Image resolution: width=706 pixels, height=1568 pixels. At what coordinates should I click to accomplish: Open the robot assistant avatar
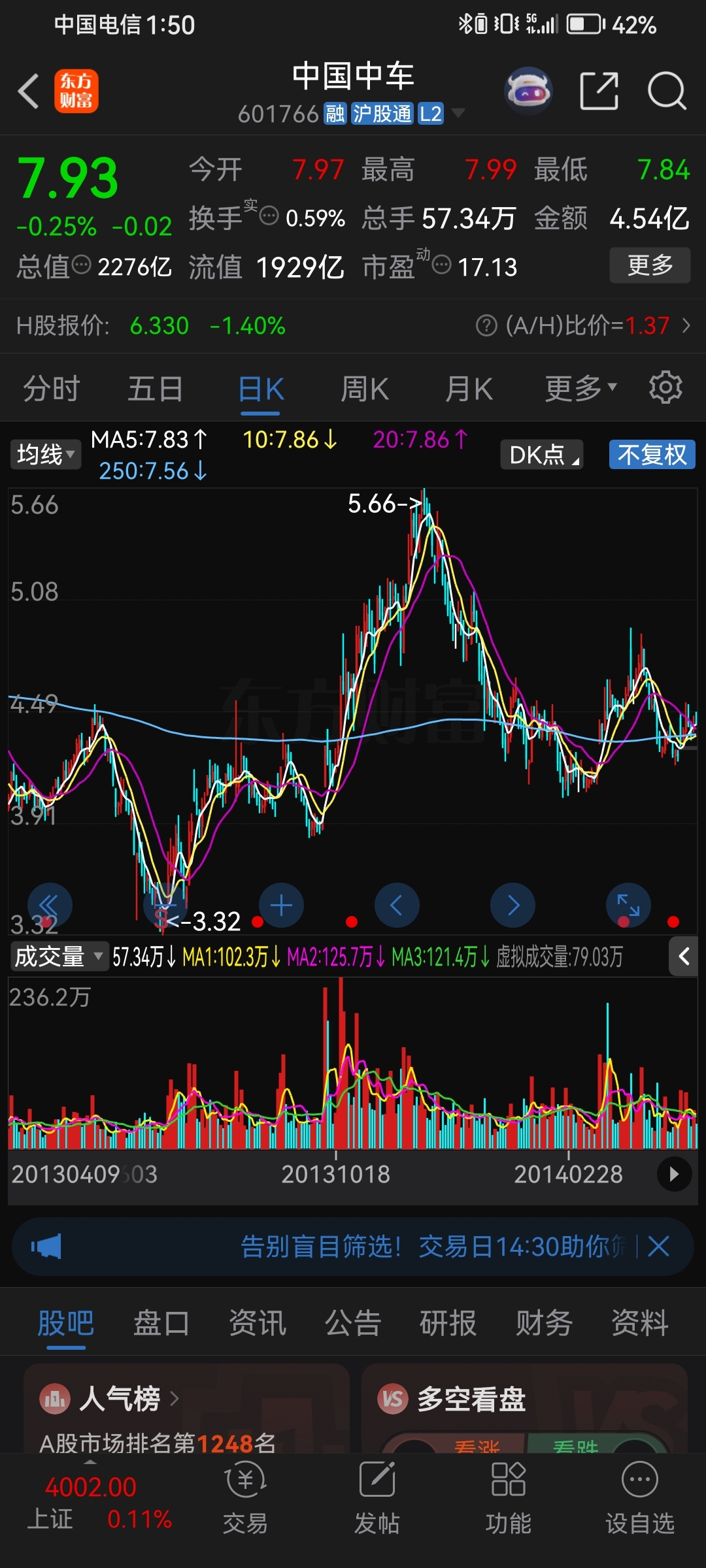528,91
